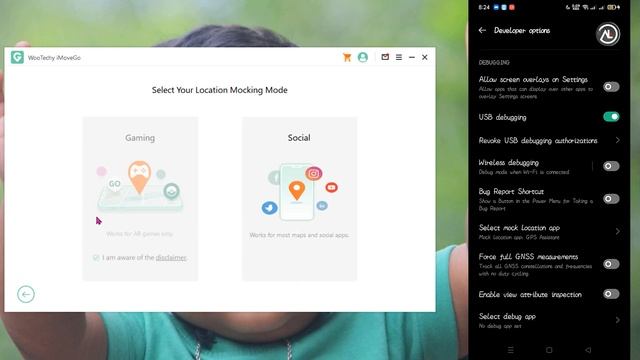Enable Force full GNSS measurements switch
The width and height of the screenshot is (640, 360).
[611, 264]
